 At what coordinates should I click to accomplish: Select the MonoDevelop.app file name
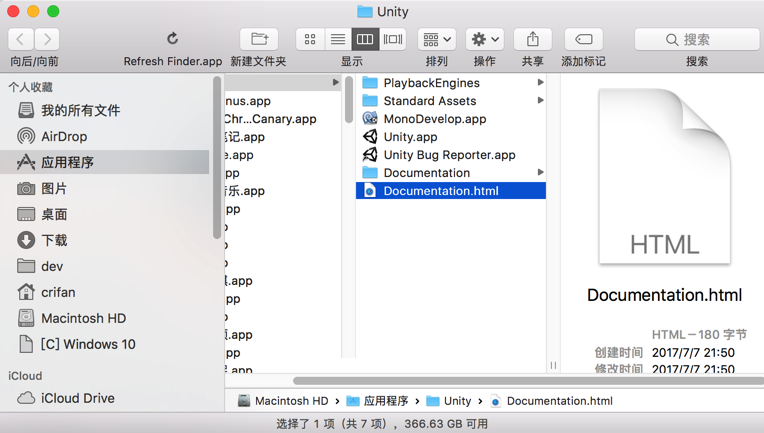435,119
